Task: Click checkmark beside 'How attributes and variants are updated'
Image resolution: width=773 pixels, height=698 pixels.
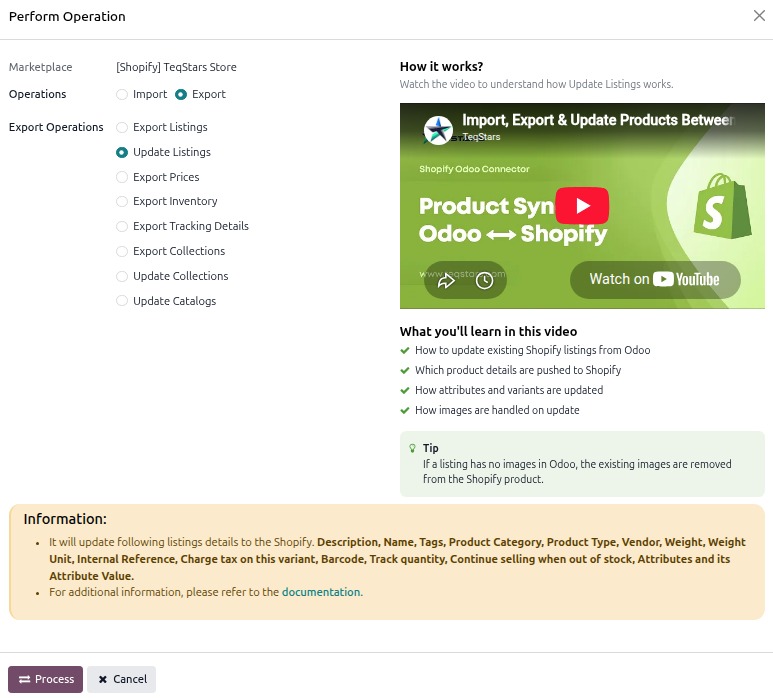Action: pos(405,390)
